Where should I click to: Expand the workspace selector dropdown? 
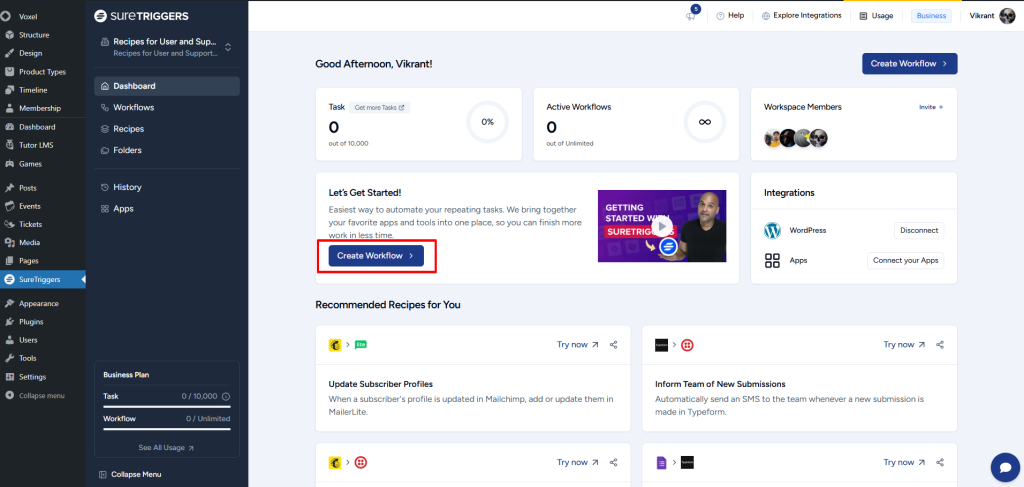pyautogui.click(x=227, y=47)
